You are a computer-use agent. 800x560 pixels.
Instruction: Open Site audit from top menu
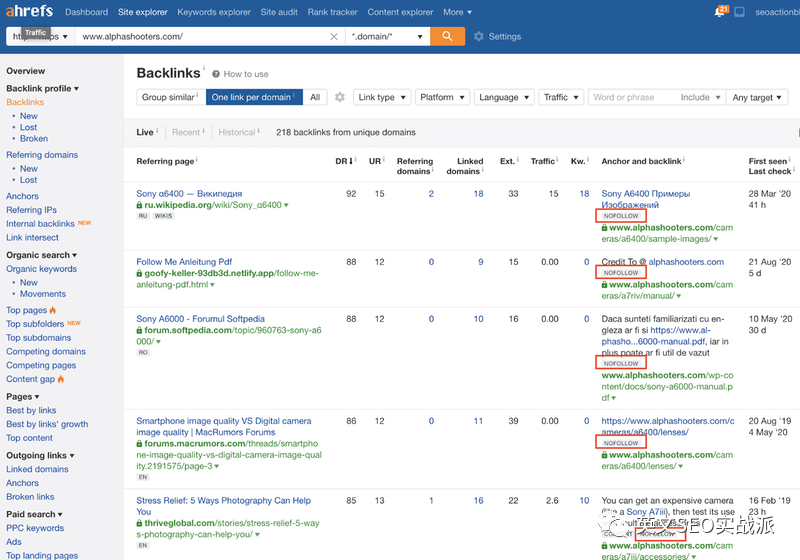(279, 12)
